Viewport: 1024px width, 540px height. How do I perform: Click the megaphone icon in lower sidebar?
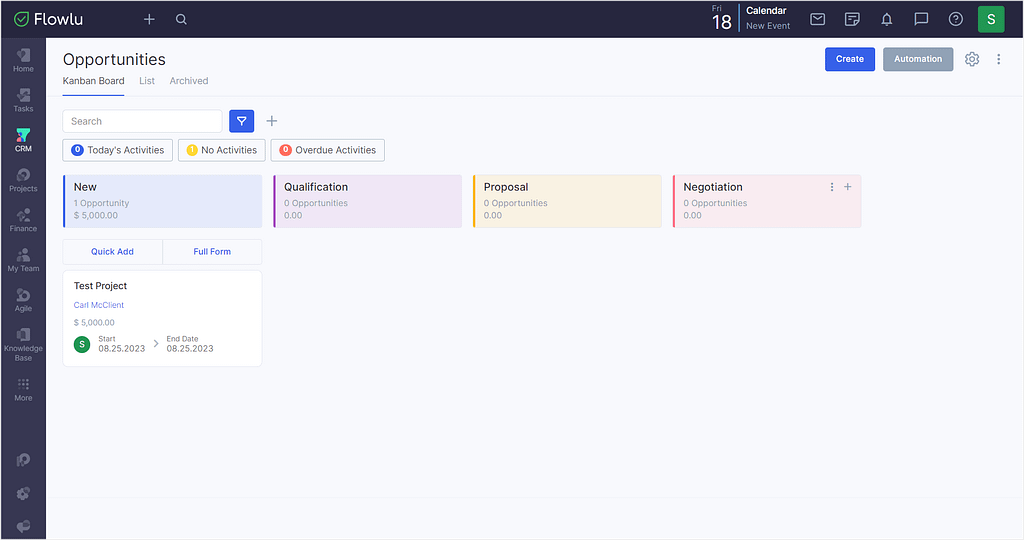[23, 526]
